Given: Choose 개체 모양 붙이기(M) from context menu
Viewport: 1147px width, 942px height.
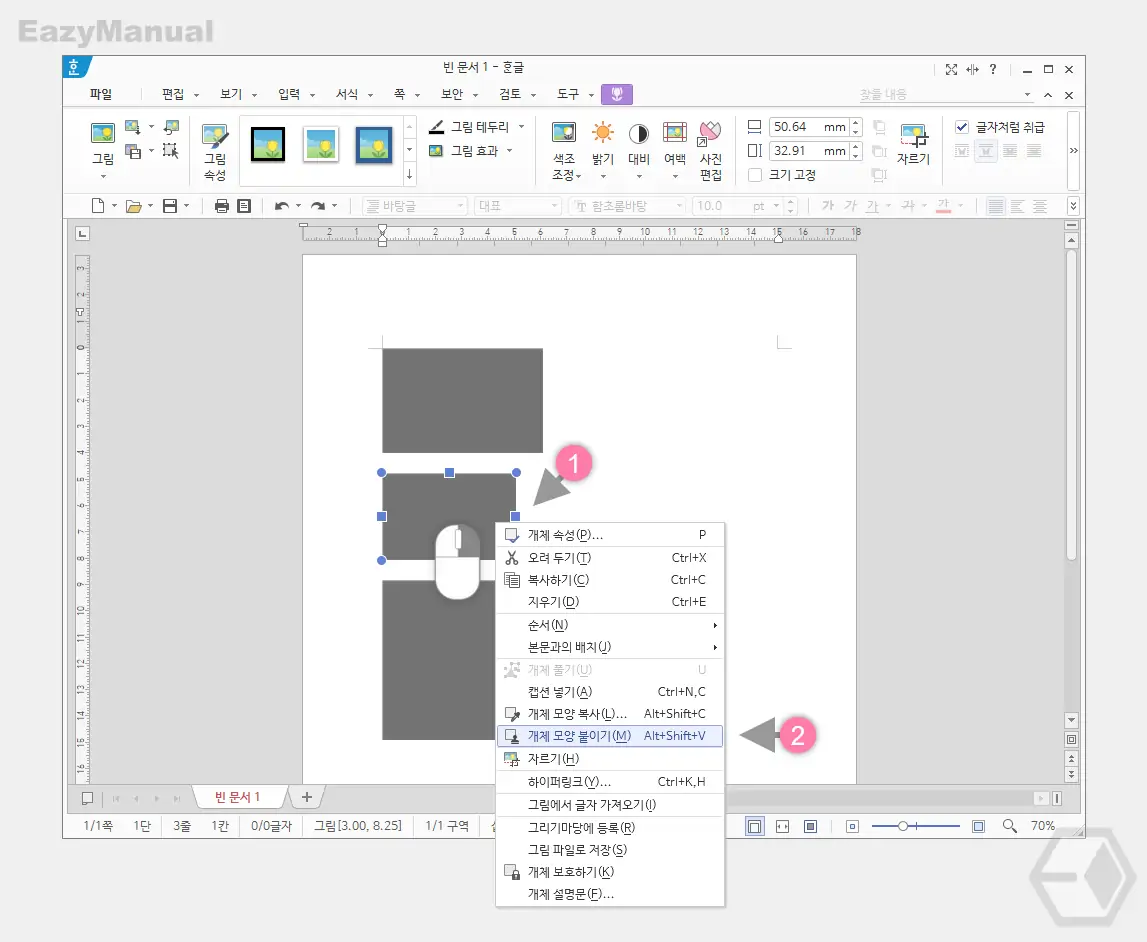Looking at the screenshot, I should (610, 736).
